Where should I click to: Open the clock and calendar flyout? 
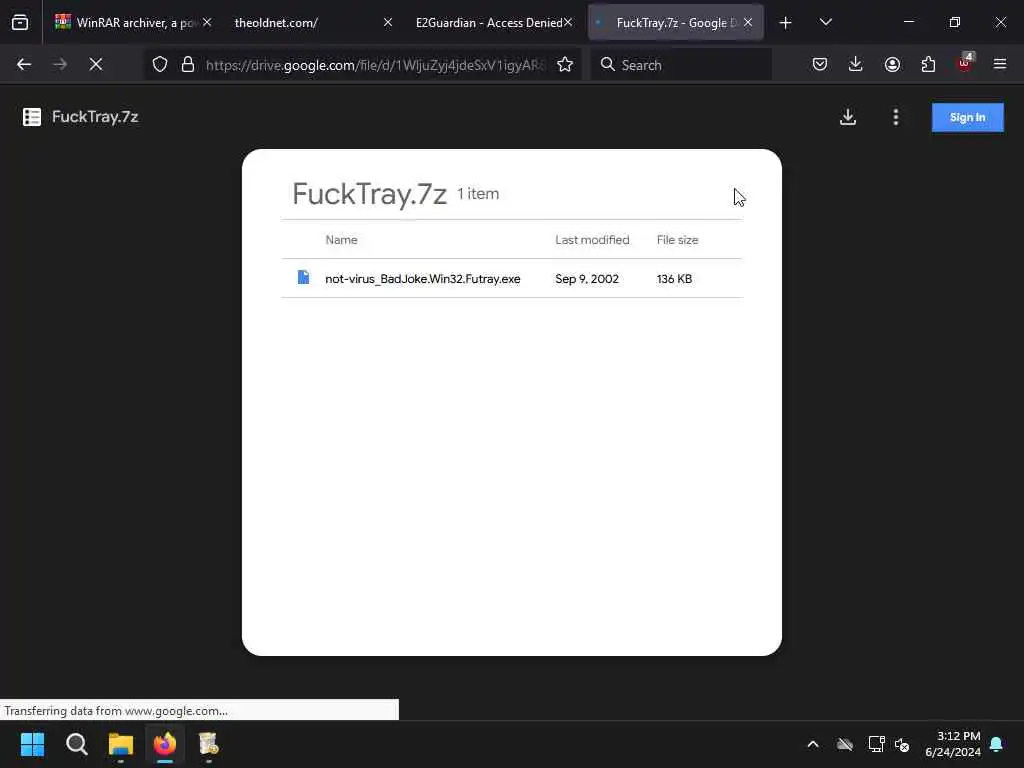pos(953,744)
